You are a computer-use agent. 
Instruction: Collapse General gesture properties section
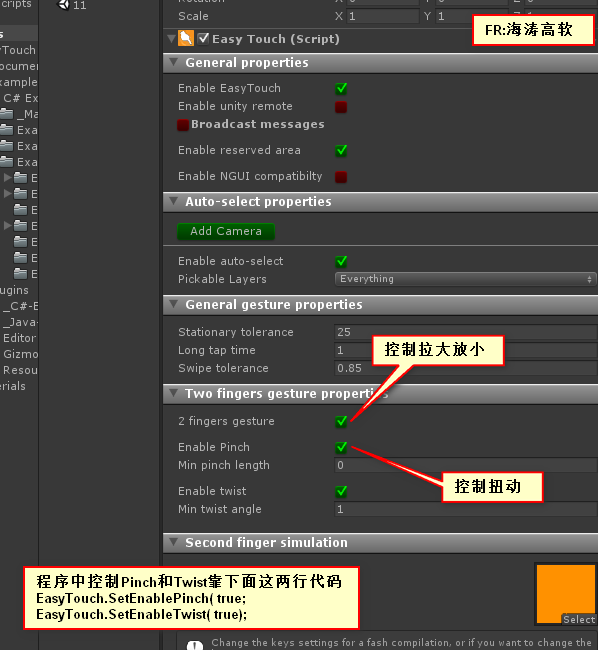point(174,304)
